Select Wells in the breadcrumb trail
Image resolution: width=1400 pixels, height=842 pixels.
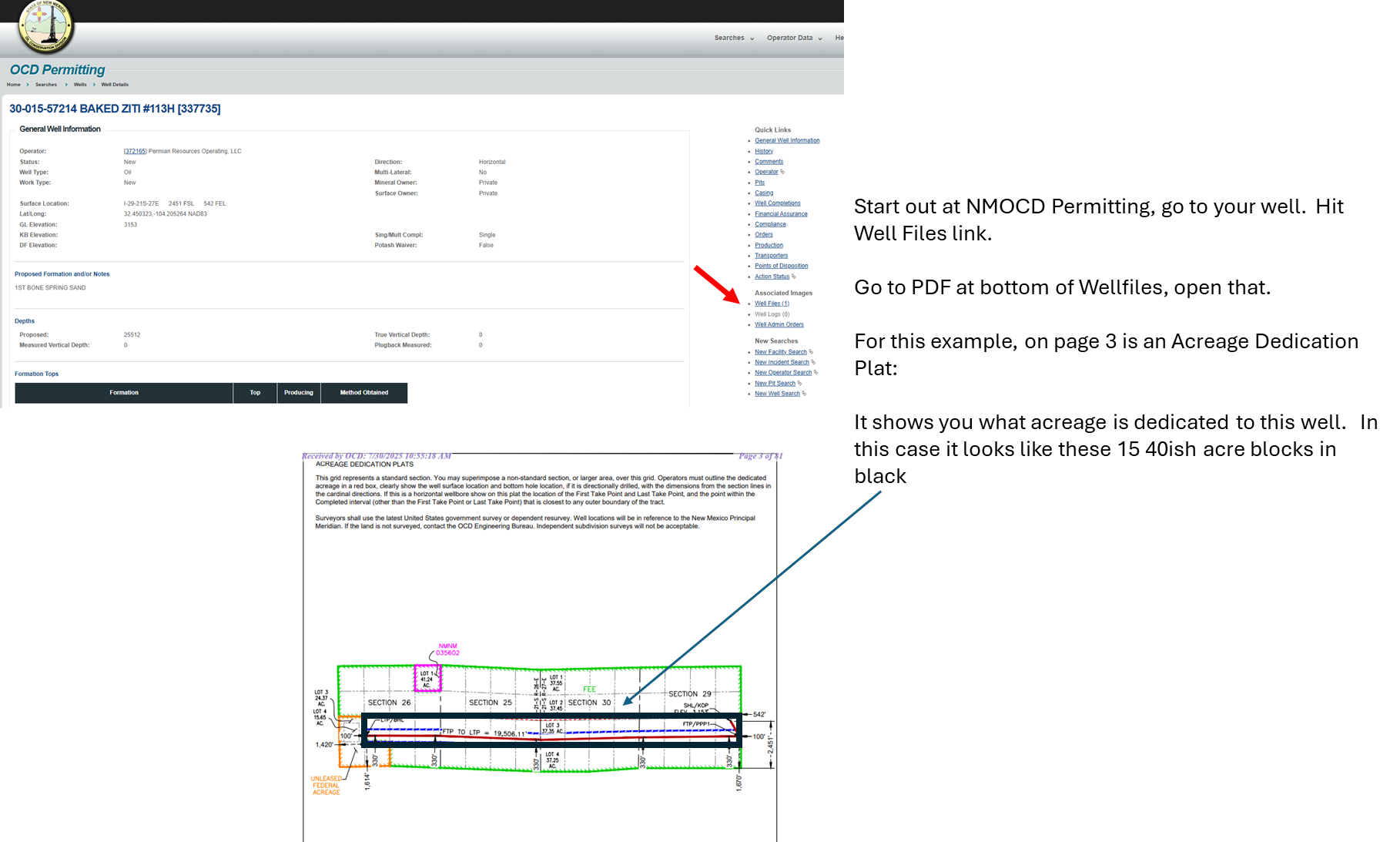pos(80,85)
